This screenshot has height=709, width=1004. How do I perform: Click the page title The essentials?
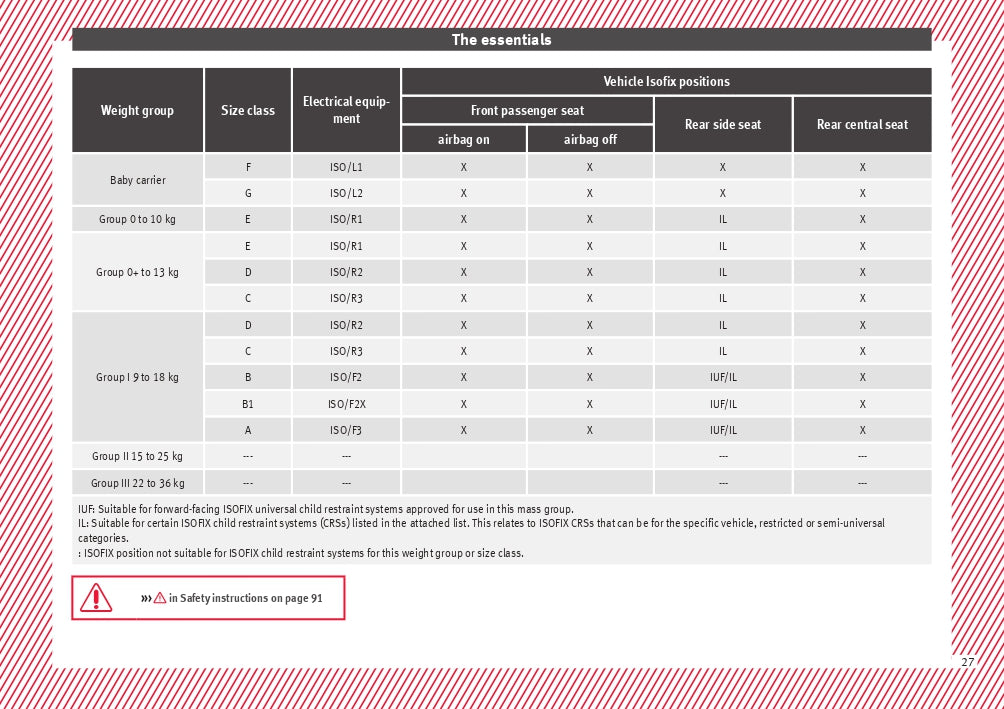[501, 40]
